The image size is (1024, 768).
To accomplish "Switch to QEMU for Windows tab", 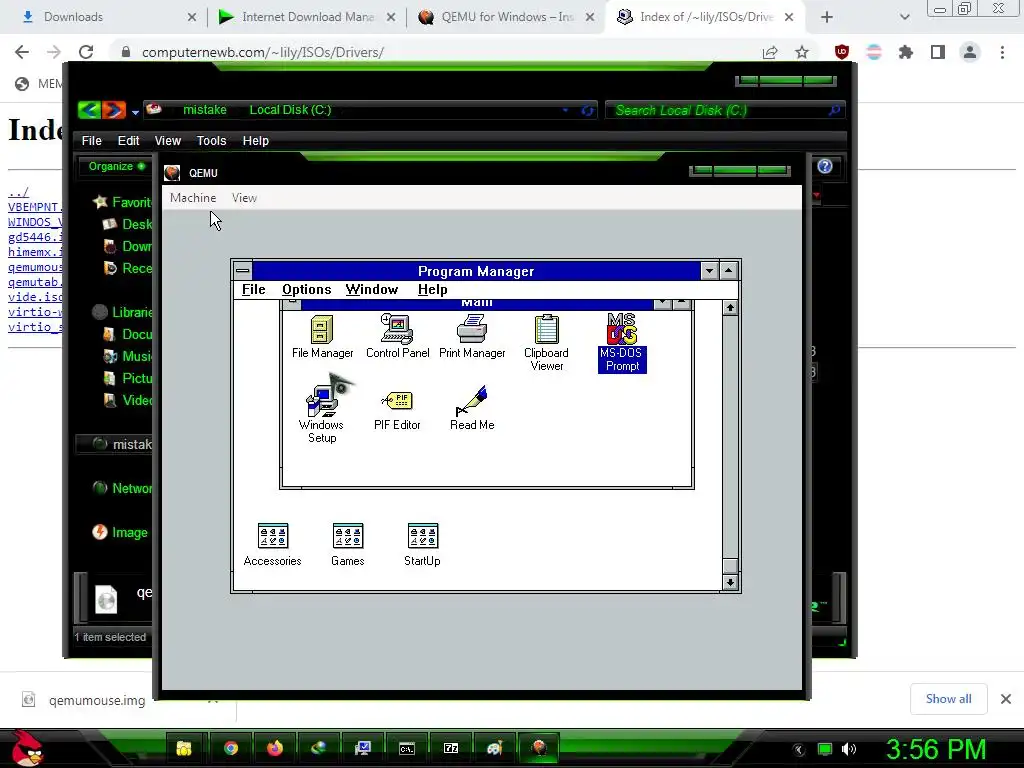I will pyautogui.click(x=507, y=17).
